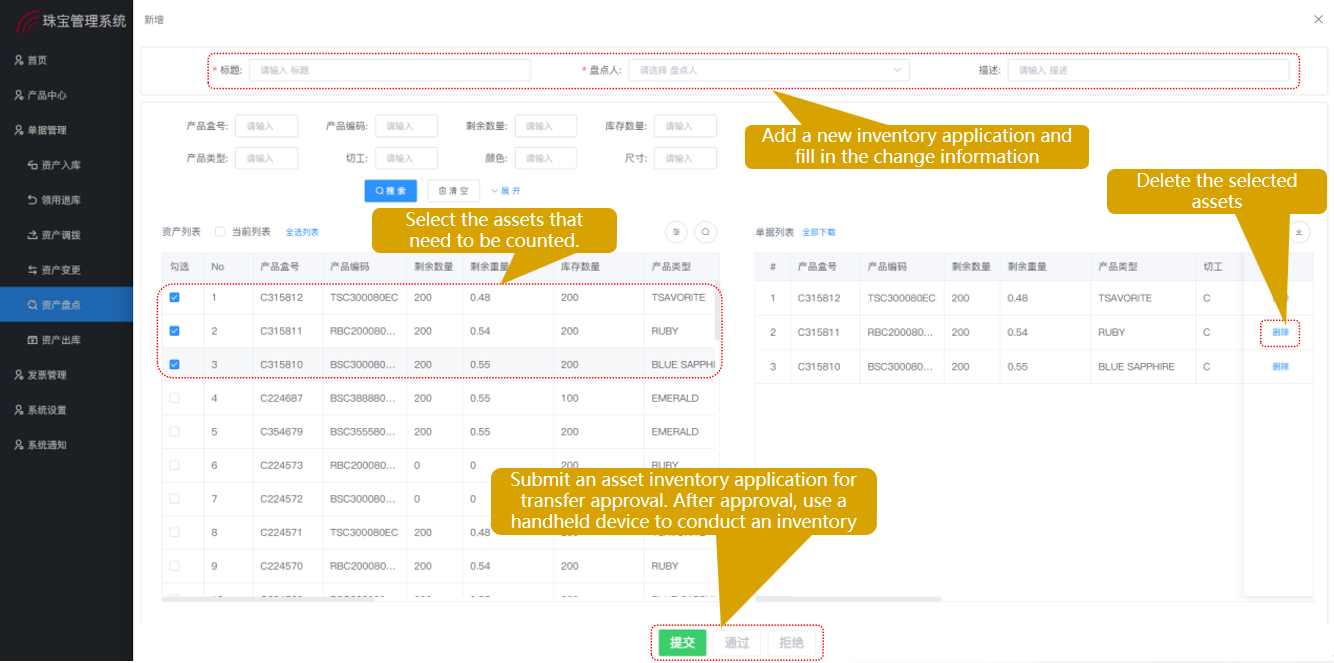
Task: Open 资产入库 in the sidebar
Action: (60, 165)
